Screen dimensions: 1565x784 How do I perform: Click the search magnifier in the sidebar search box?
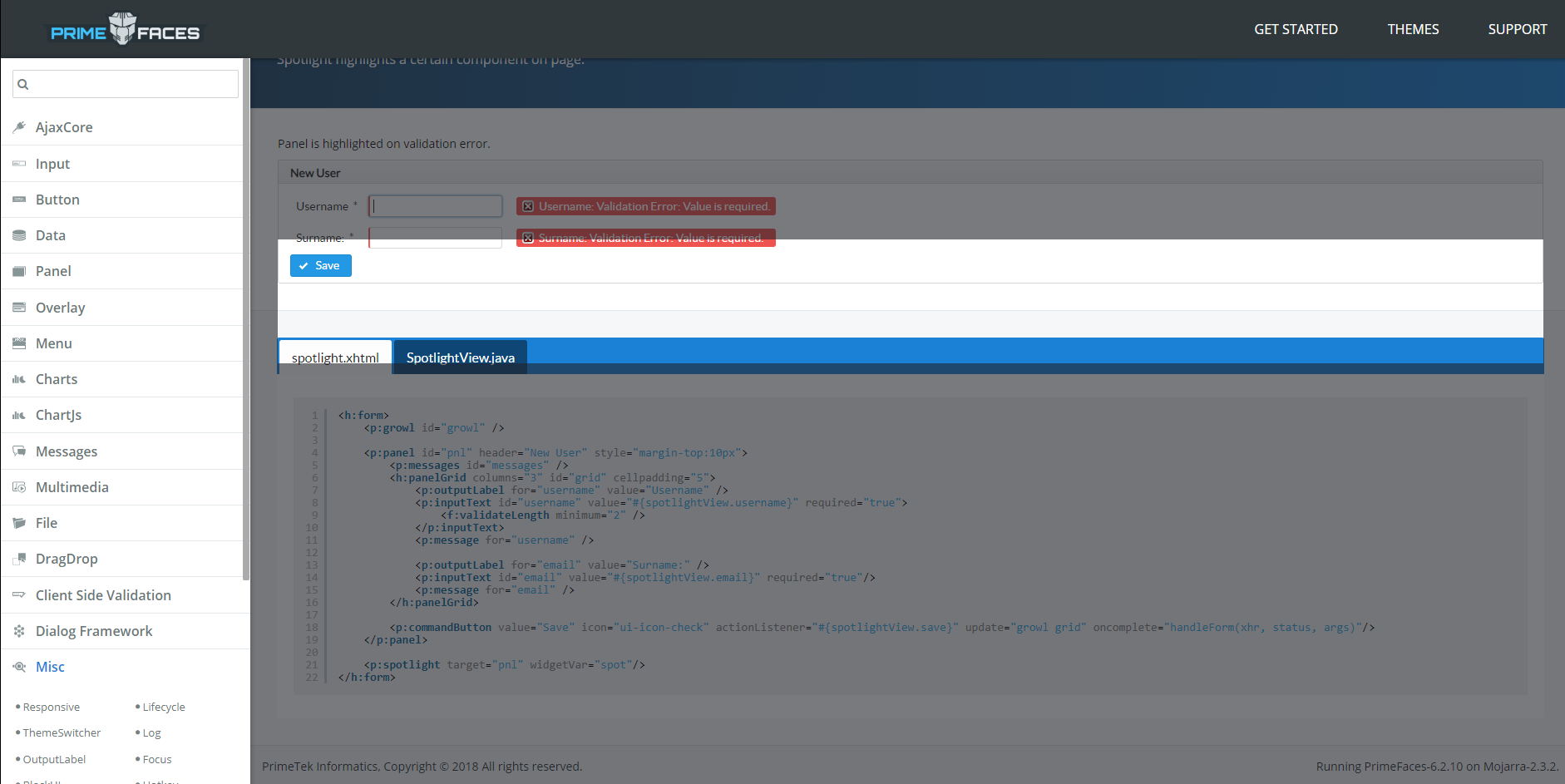[x=23, y=83]
